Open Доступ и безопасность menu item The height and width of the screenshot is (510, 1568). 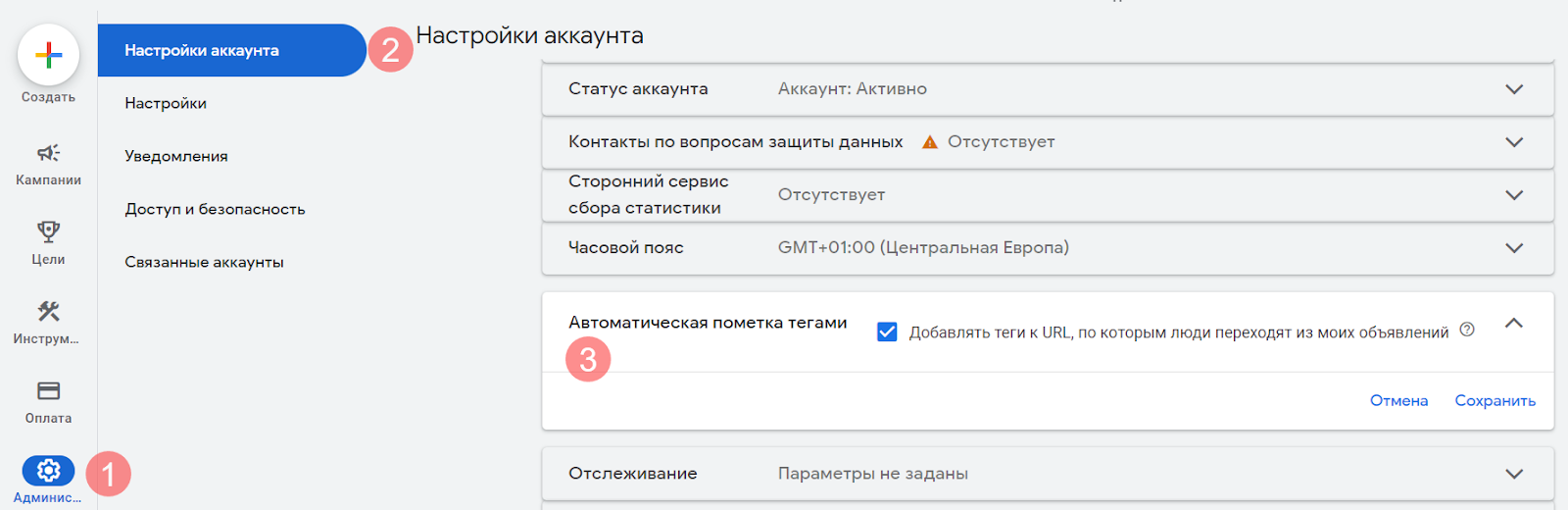(215, 209)
